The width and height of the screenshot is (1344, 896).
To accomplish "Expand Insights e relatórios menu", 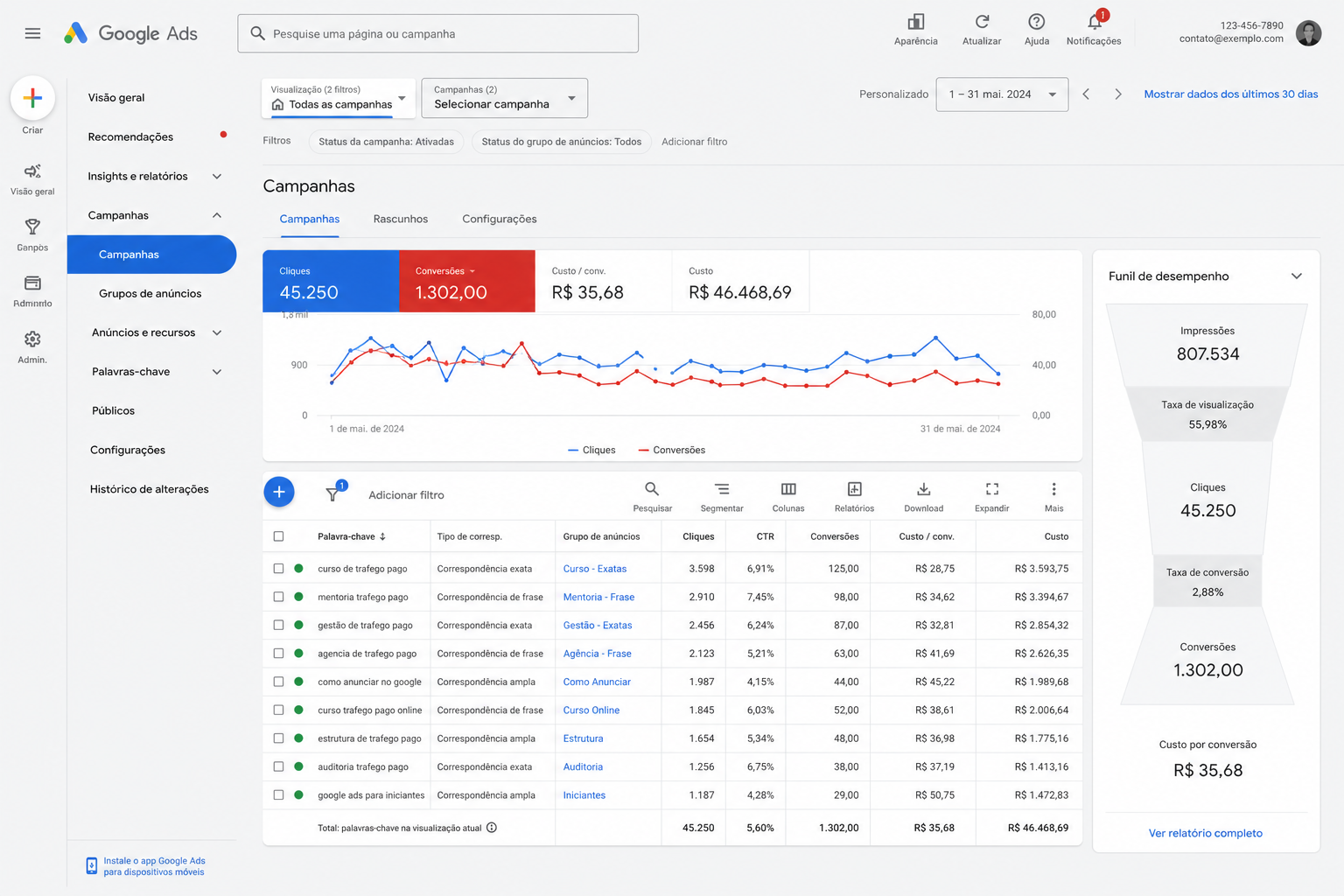I will tap(217, 176).
